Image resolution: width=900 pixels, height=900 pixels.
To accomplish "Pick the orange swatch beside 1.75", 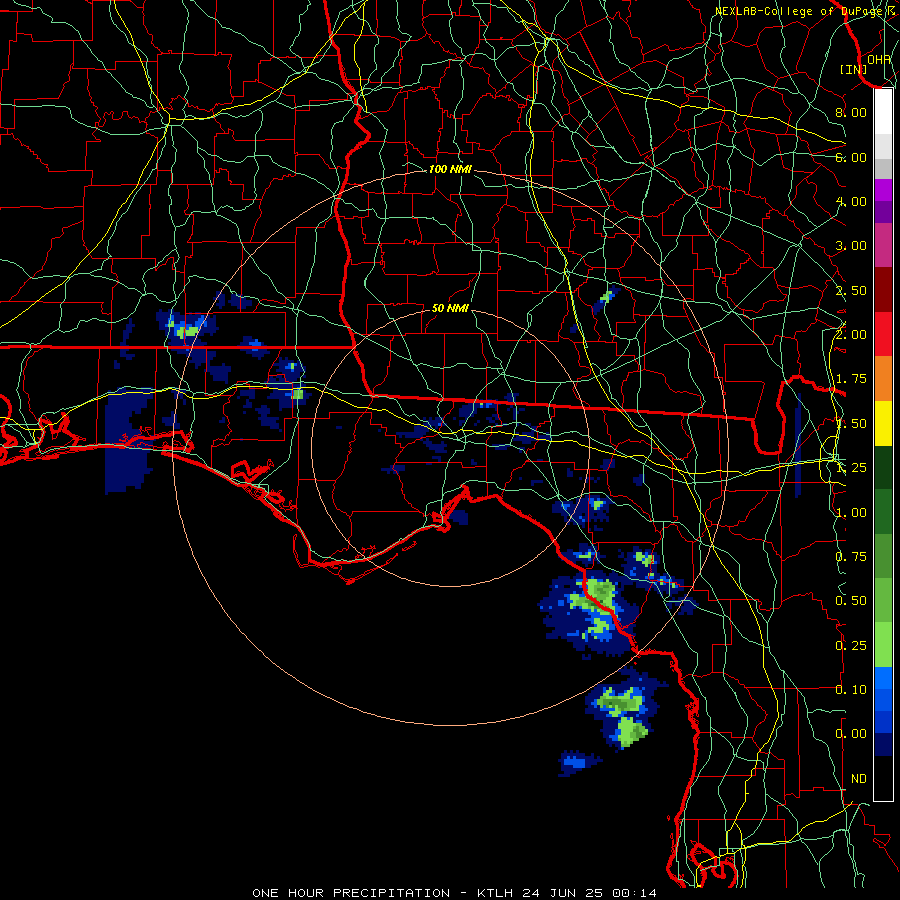I will tap(883, 379).
